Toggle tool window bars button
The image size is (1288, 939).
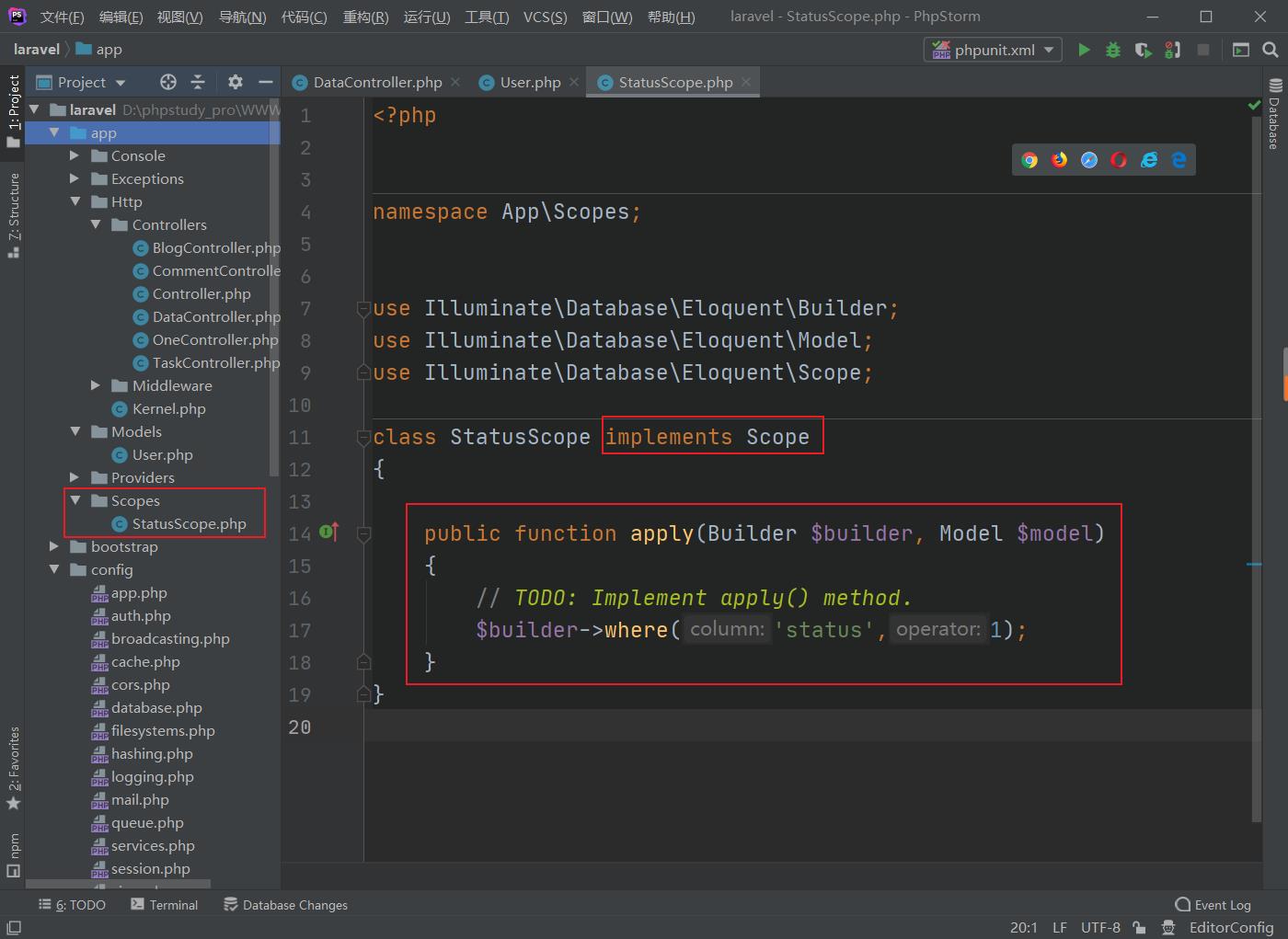[14, 927]
